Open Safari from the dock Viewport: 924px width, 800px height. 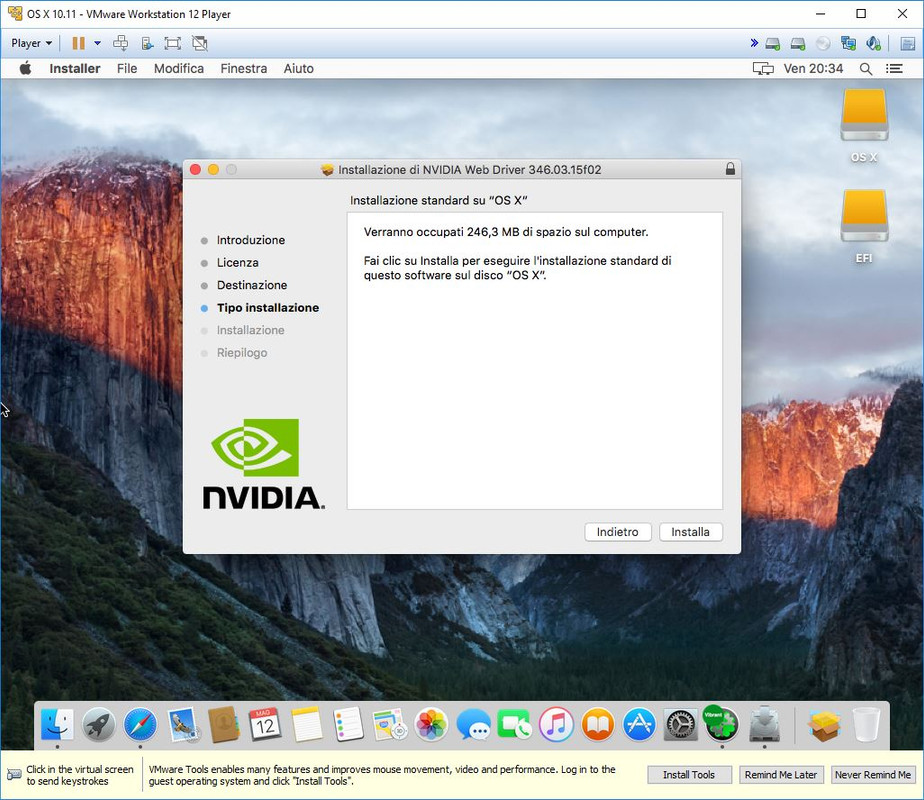tap(140, 724)
